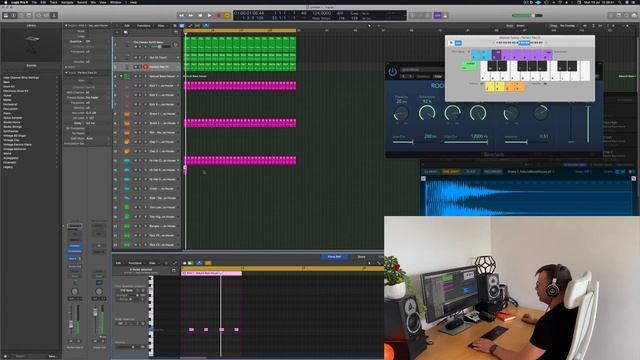Adjust the master volume slider

pos(527,16)
